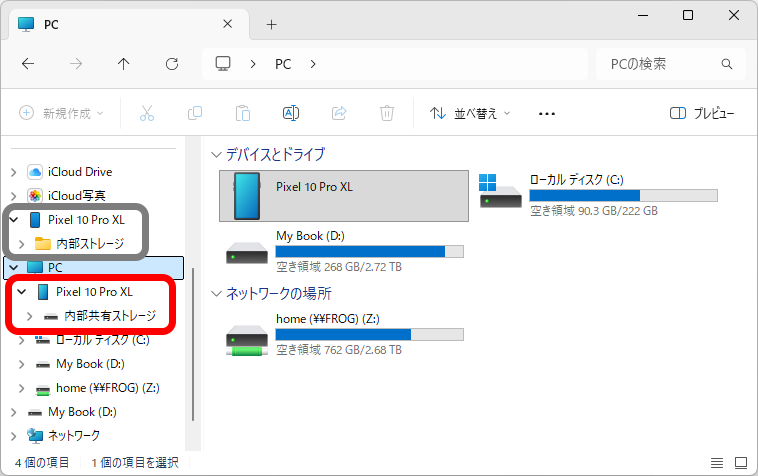
Task: Add a new tab with plus button
Action: 272,25
